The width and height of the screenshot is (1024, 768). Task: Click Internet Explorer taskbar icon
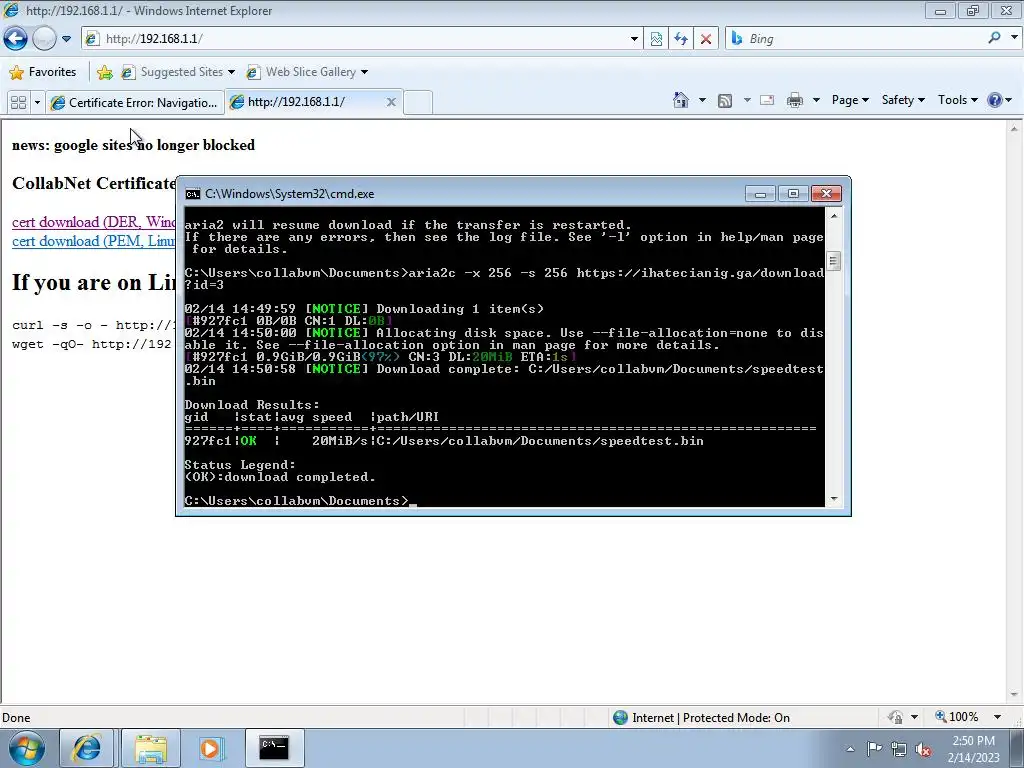pyautogui.click(x=87, y=748)
